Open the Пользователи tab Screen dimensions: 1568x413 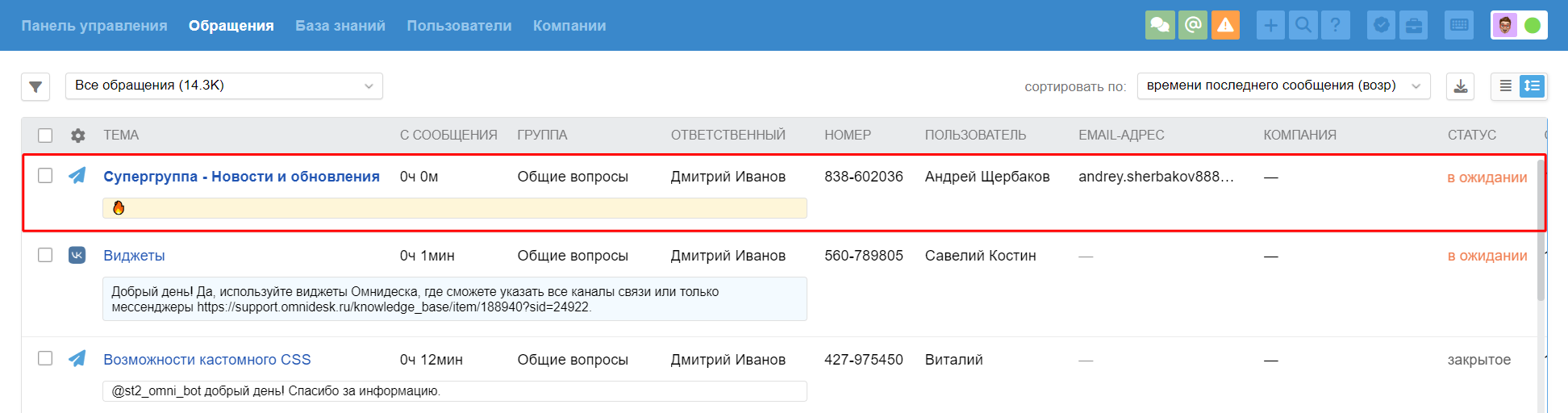click(459, 26)
